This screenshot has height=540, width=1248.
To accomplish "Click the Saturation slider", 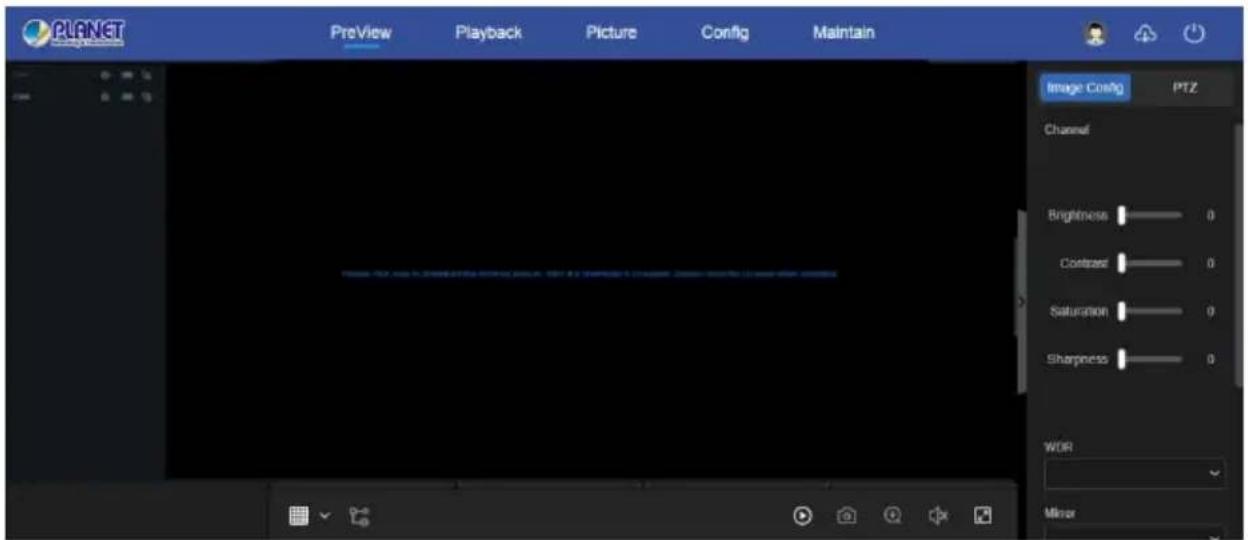I will pyautogui.click(x=1150, y=311).
